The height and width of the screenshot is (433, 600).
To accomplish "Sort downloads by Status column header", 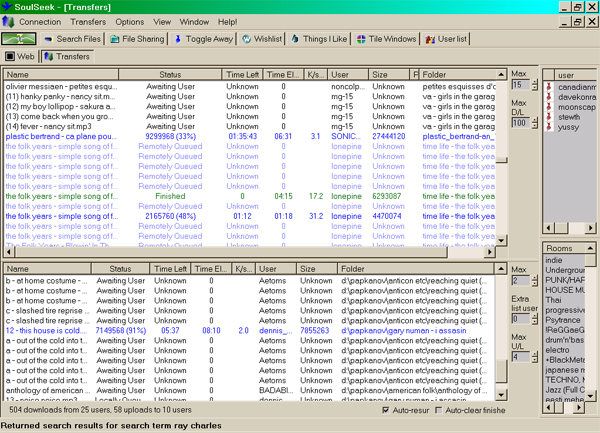I will (x=170, y=75).
